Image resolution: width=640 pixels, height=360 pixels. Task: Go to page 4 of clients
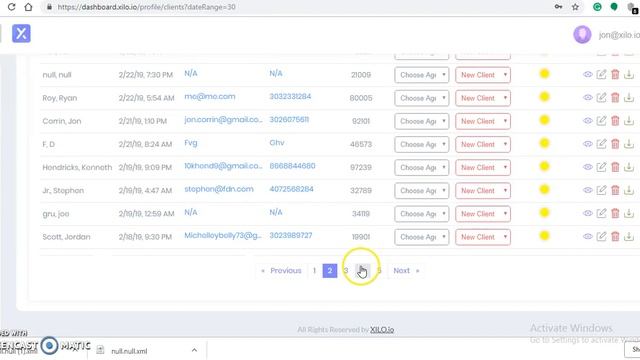[362, 271]
